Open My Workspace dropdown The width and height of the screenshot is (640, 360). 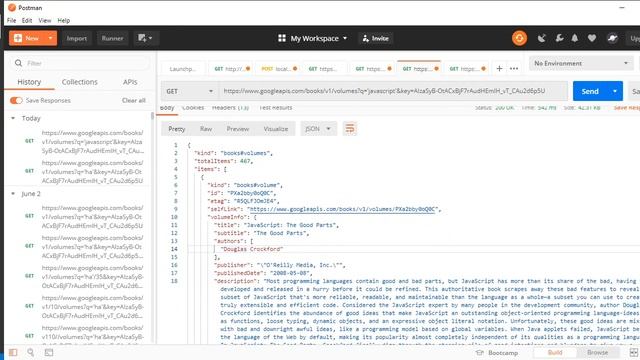[x=319, y=38]
